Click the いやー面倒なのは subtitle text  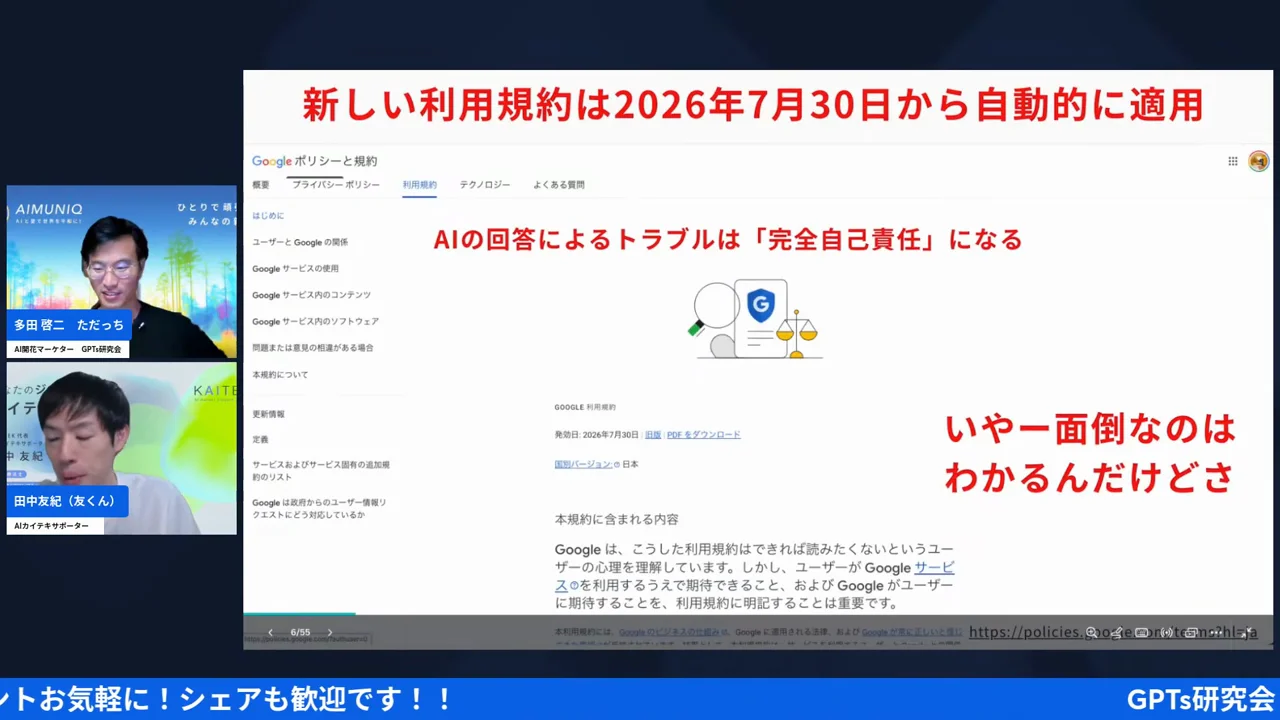coord(1091,430)
